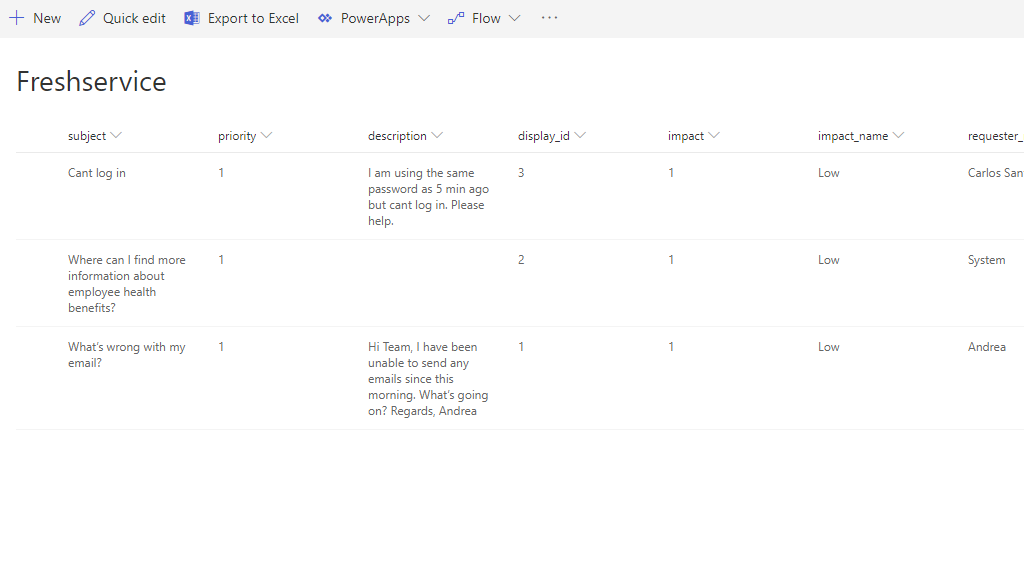Click the Quick edit pencil icon
Viewport: 1024px width, 561px height.
(87, 18)
